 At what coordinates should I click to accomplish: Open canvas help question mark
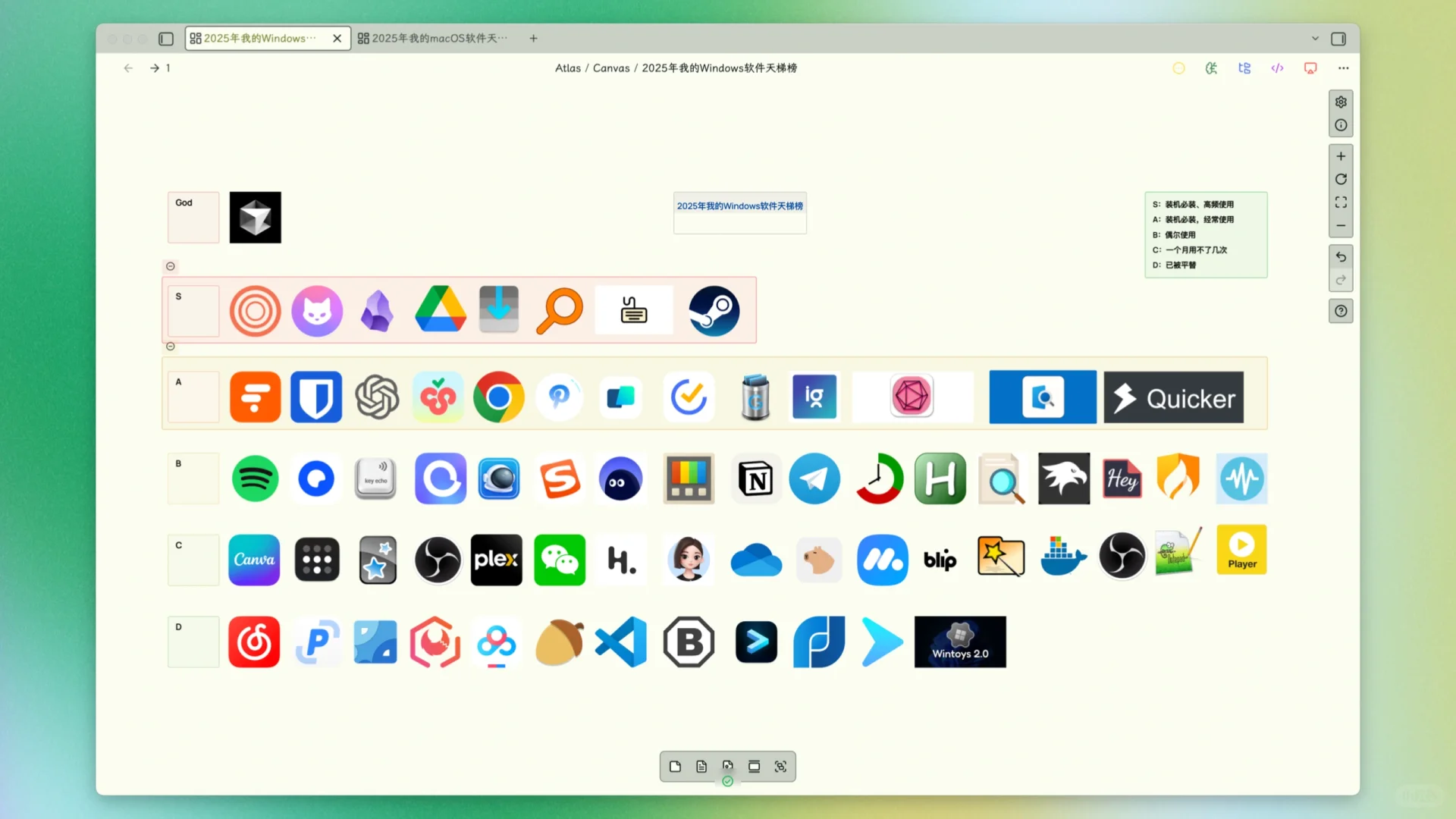(x=1341, y=311)
